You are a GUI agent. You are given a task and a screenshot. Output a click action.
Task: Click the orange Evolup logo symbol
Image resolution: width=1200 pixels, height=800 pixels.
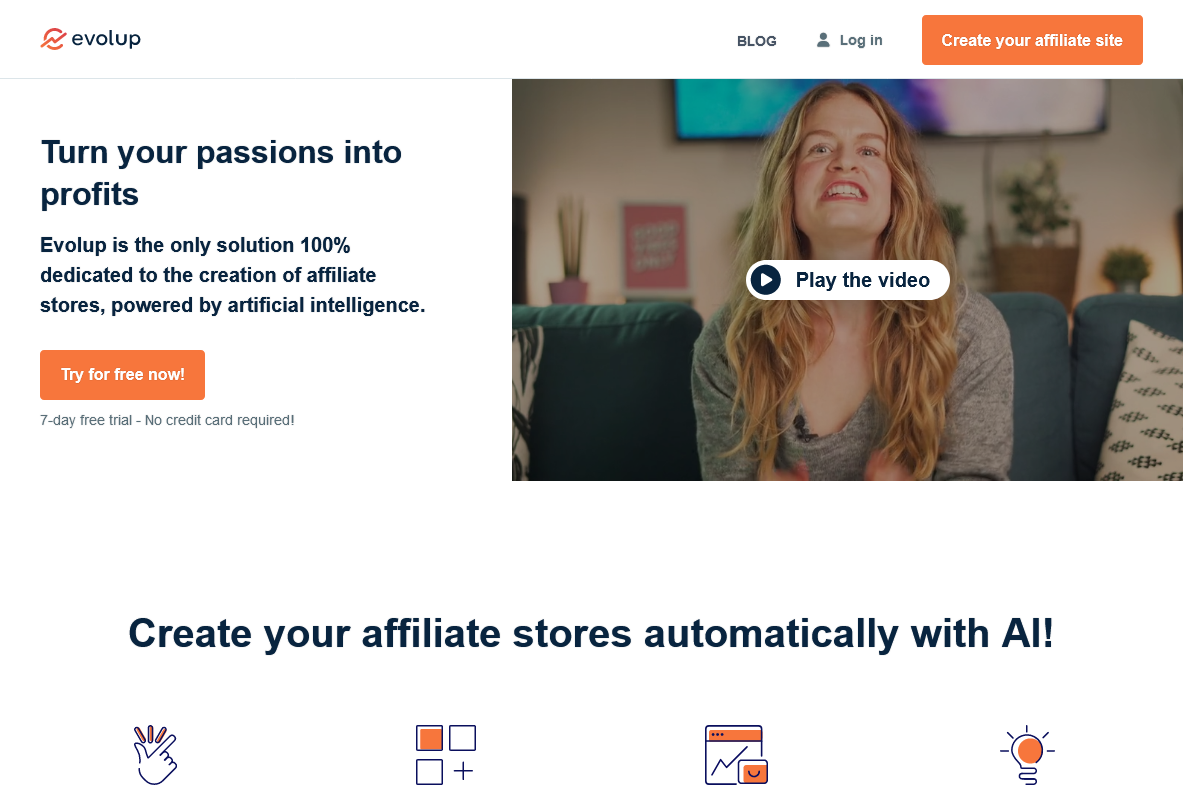53,39
